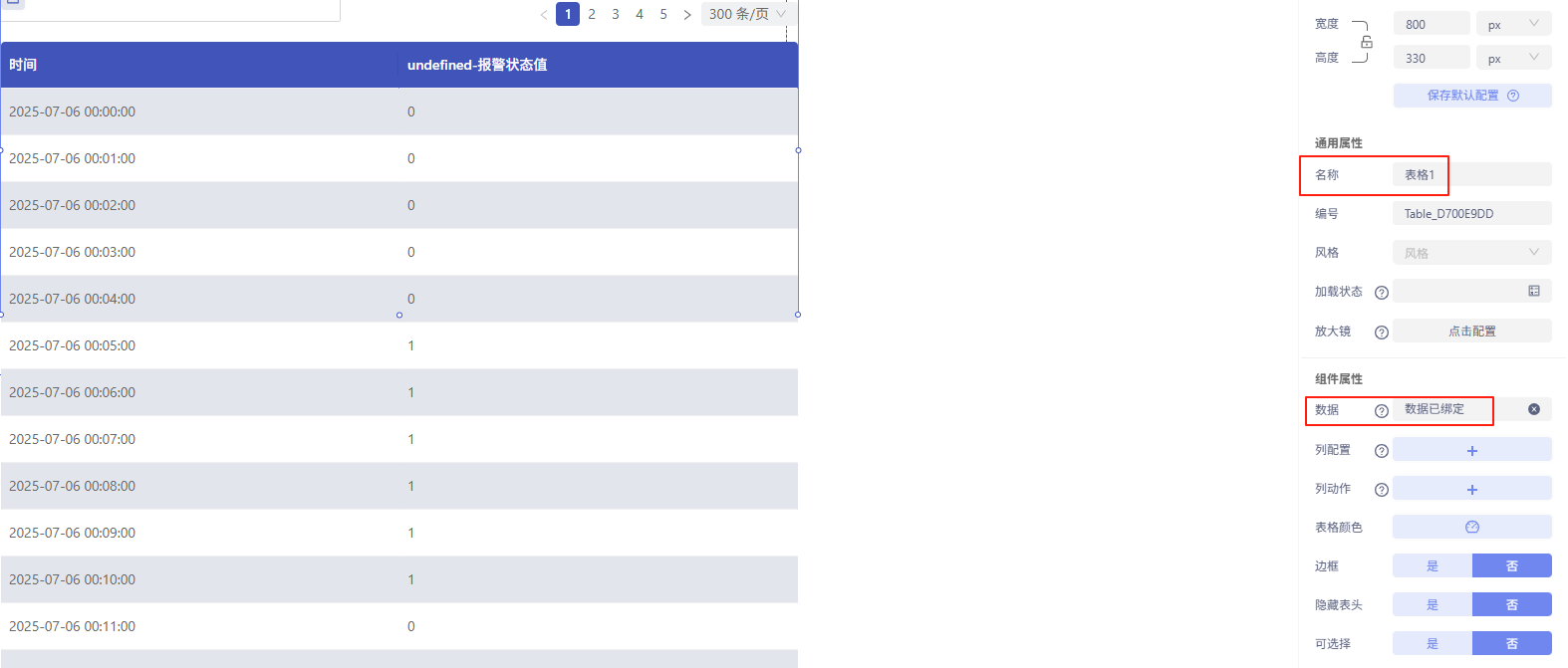The height and width of the screenshot is (668, 1568).
Task: Open the height unit px dropdown
Action: [x=1514, y=58]
